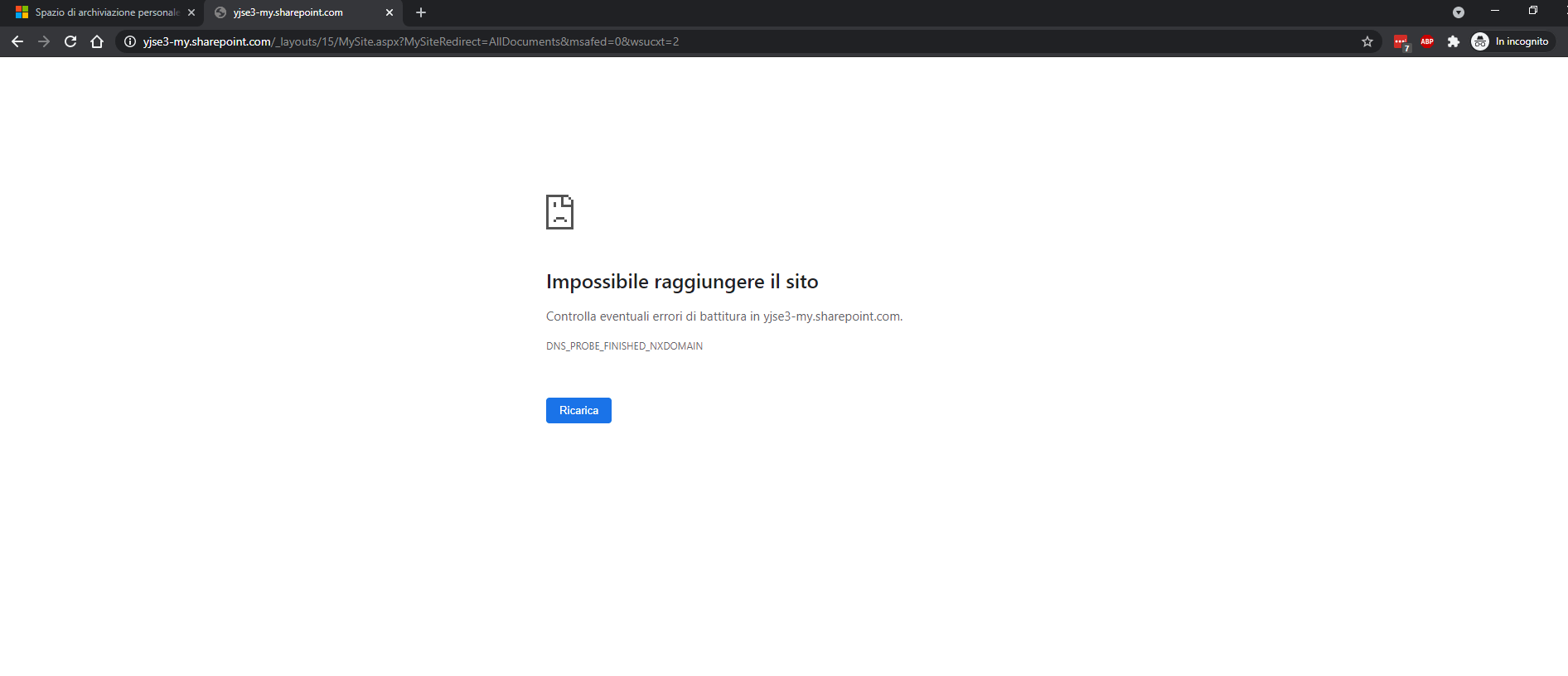Go back to the previous page
Image resolution: width=1568 pixels, height=676 pixels.
tap(17, 41)
